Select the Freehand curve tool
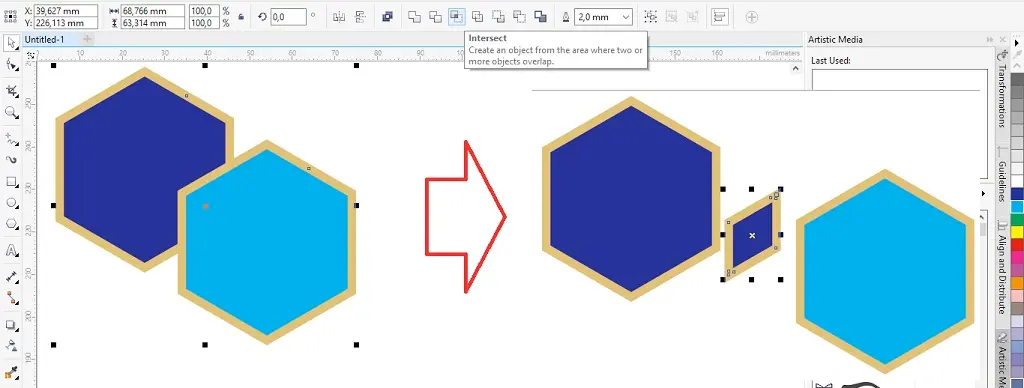Screen dimensions: 1024x388 click(x=11, y=138)
